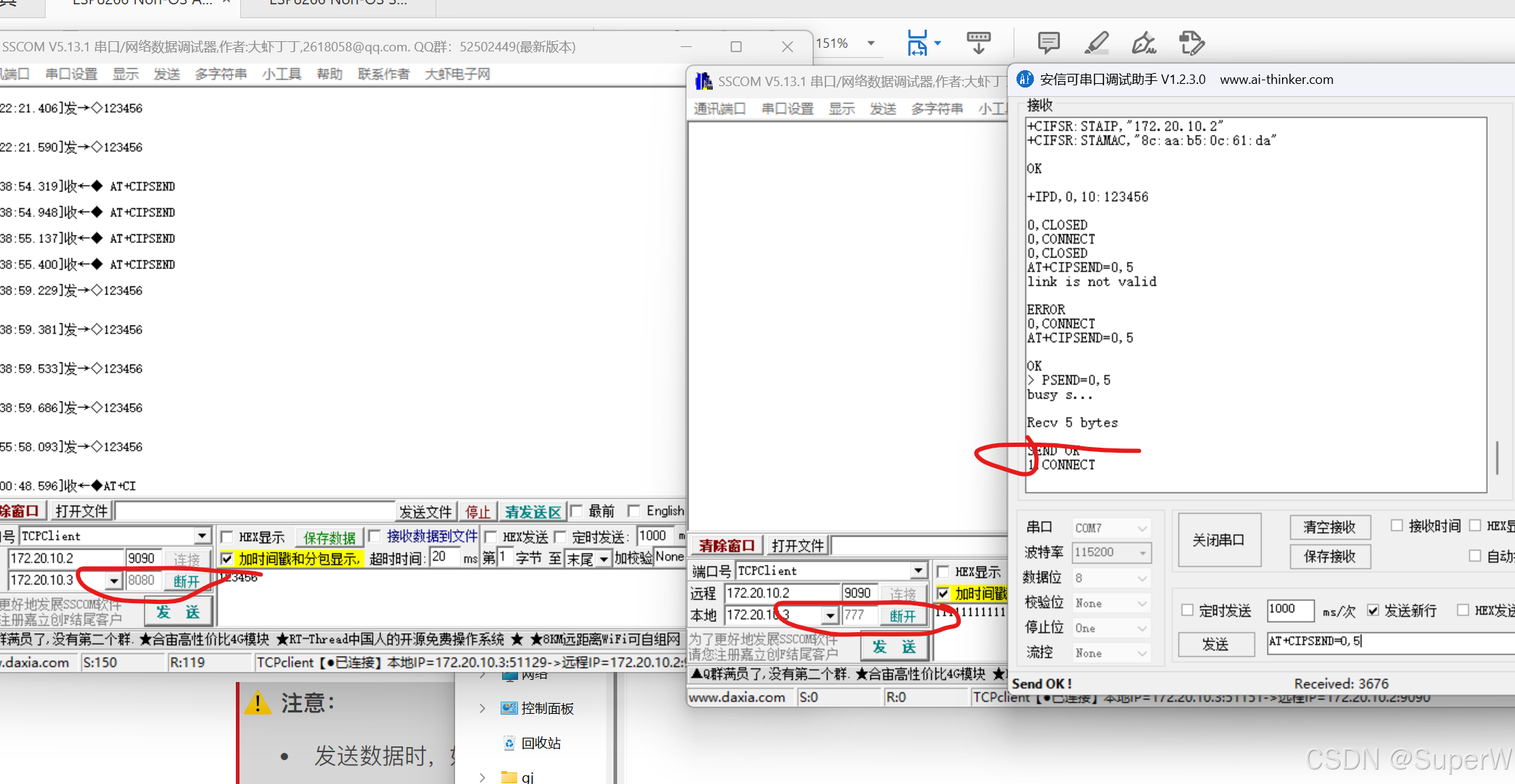Click the Control Panel icon in tree
The image size is (1515, 784).
click(x=509, y=708)
